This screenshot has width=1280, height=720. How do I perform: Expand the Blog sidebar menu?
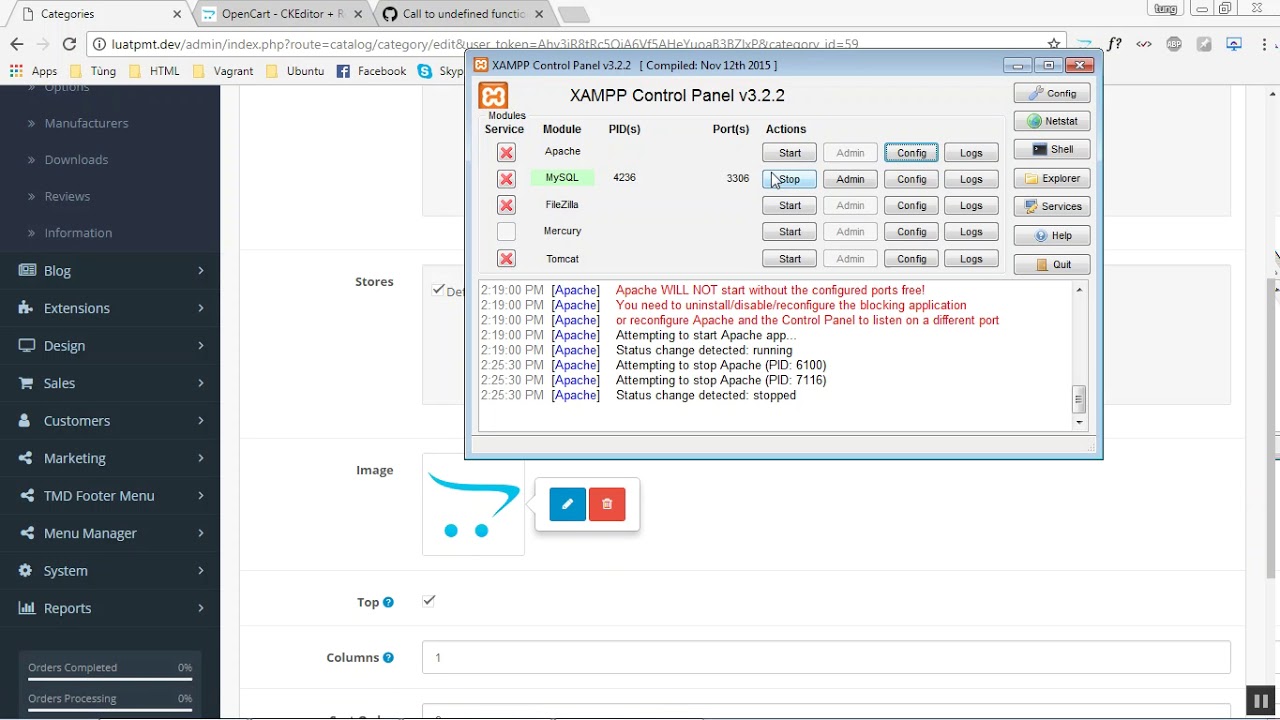tap(110, 270)
